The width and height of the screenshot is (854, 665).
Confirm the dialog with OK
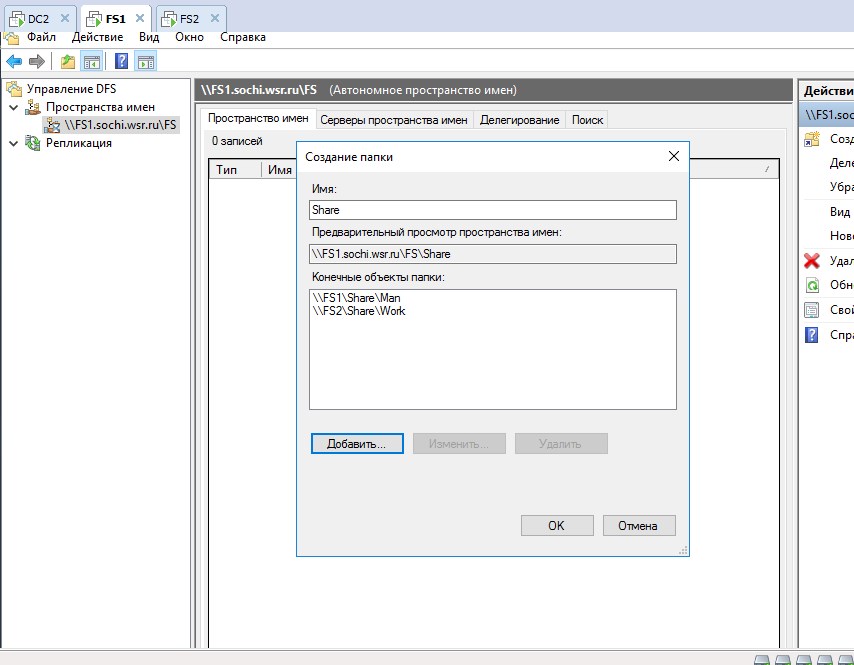(x=557, y=526)
